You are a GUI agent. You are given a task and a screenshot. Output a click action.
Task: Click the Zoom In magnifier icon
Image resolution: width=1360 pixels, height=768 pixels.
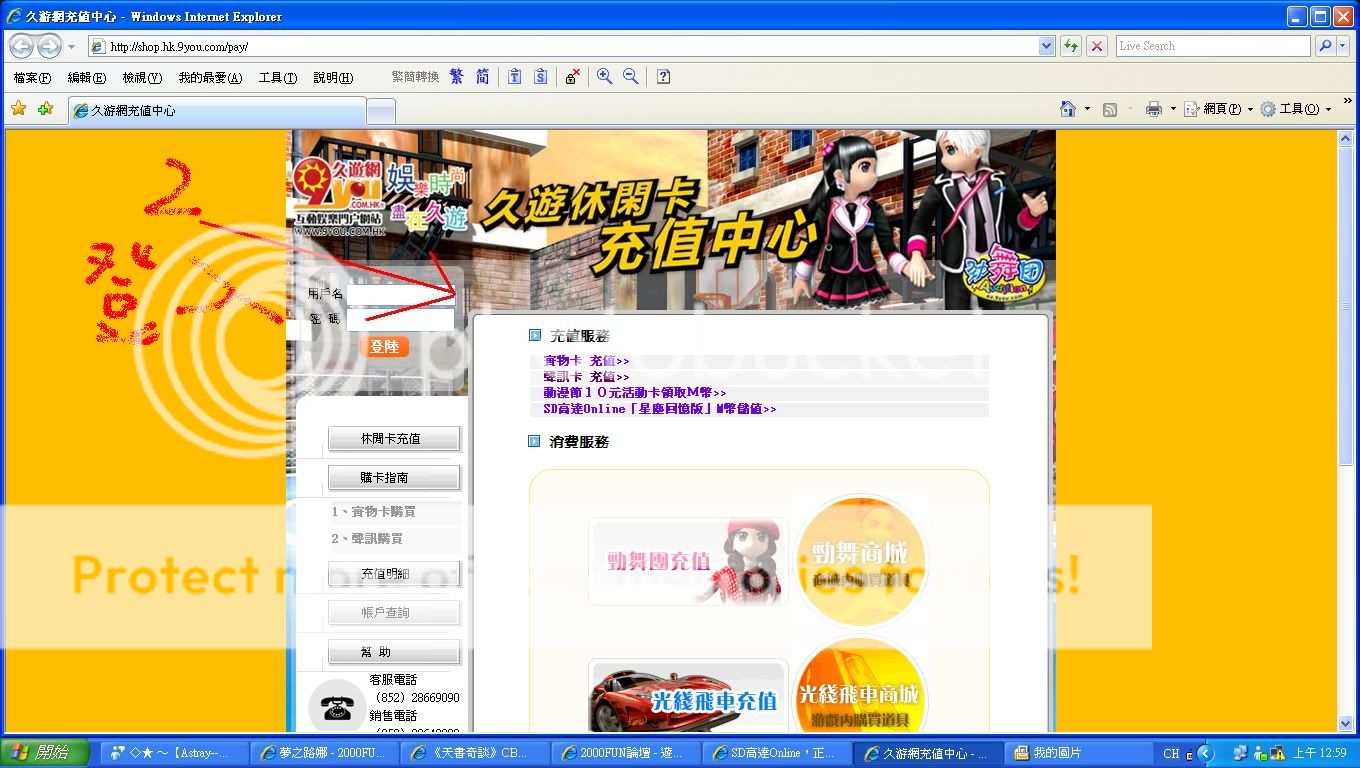(604, 77)
